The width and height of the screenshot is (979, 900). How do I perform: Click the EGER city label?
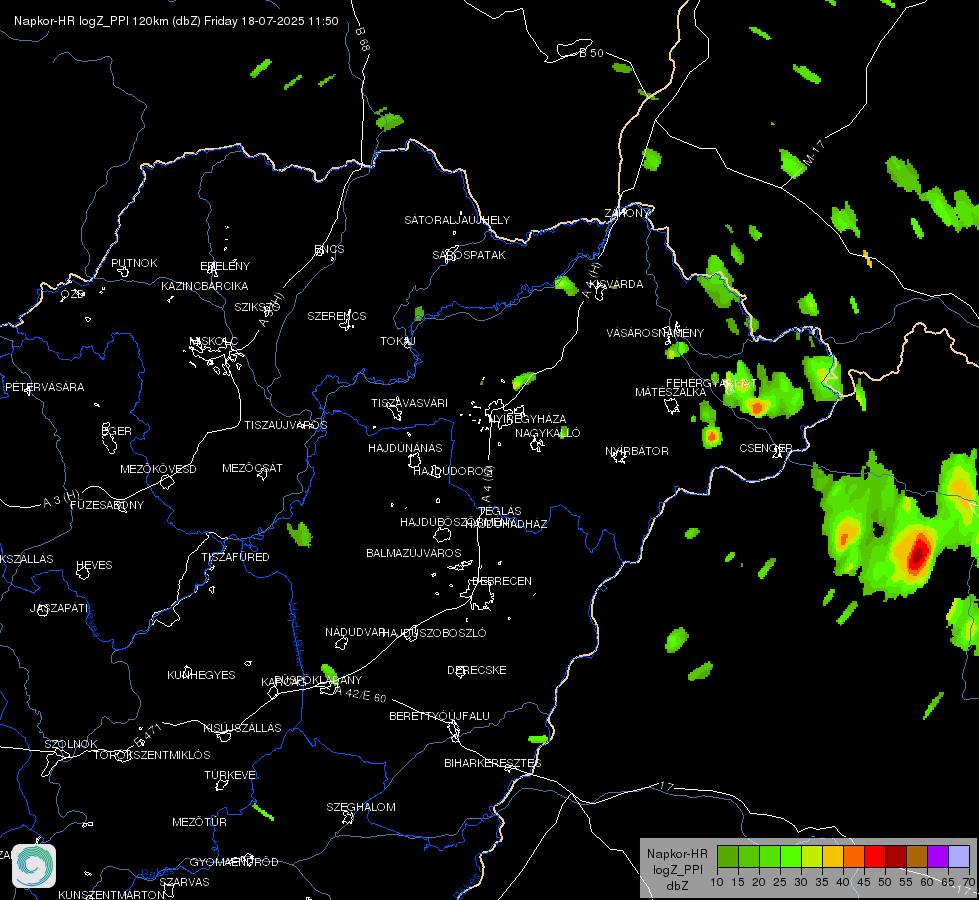click(117, 431)
